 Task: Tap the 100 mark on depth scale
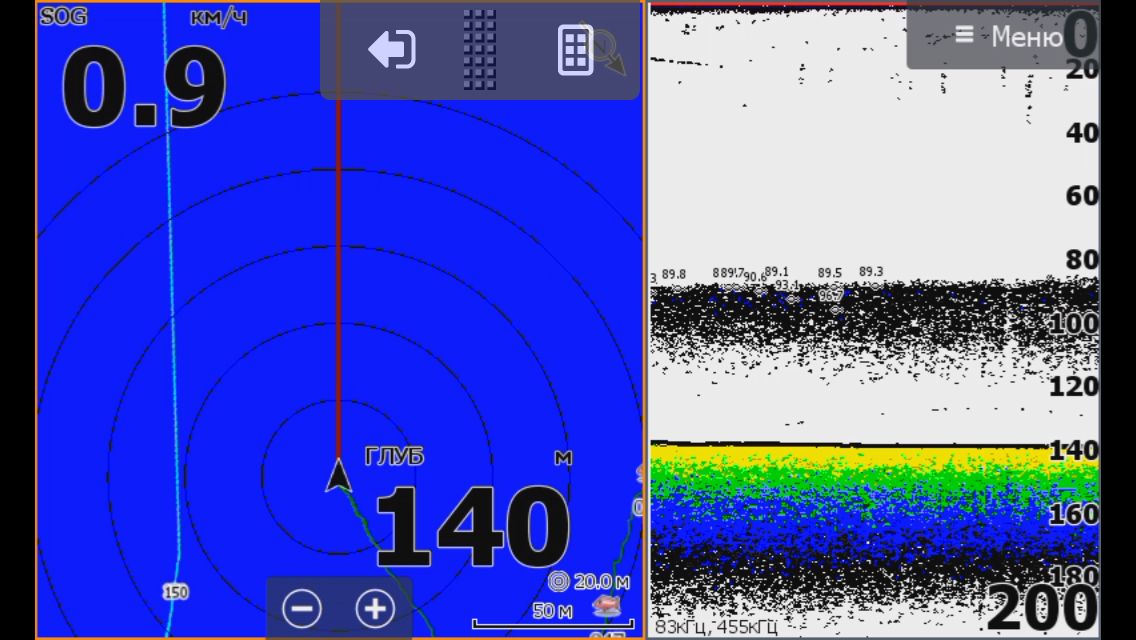point(1074,323)
